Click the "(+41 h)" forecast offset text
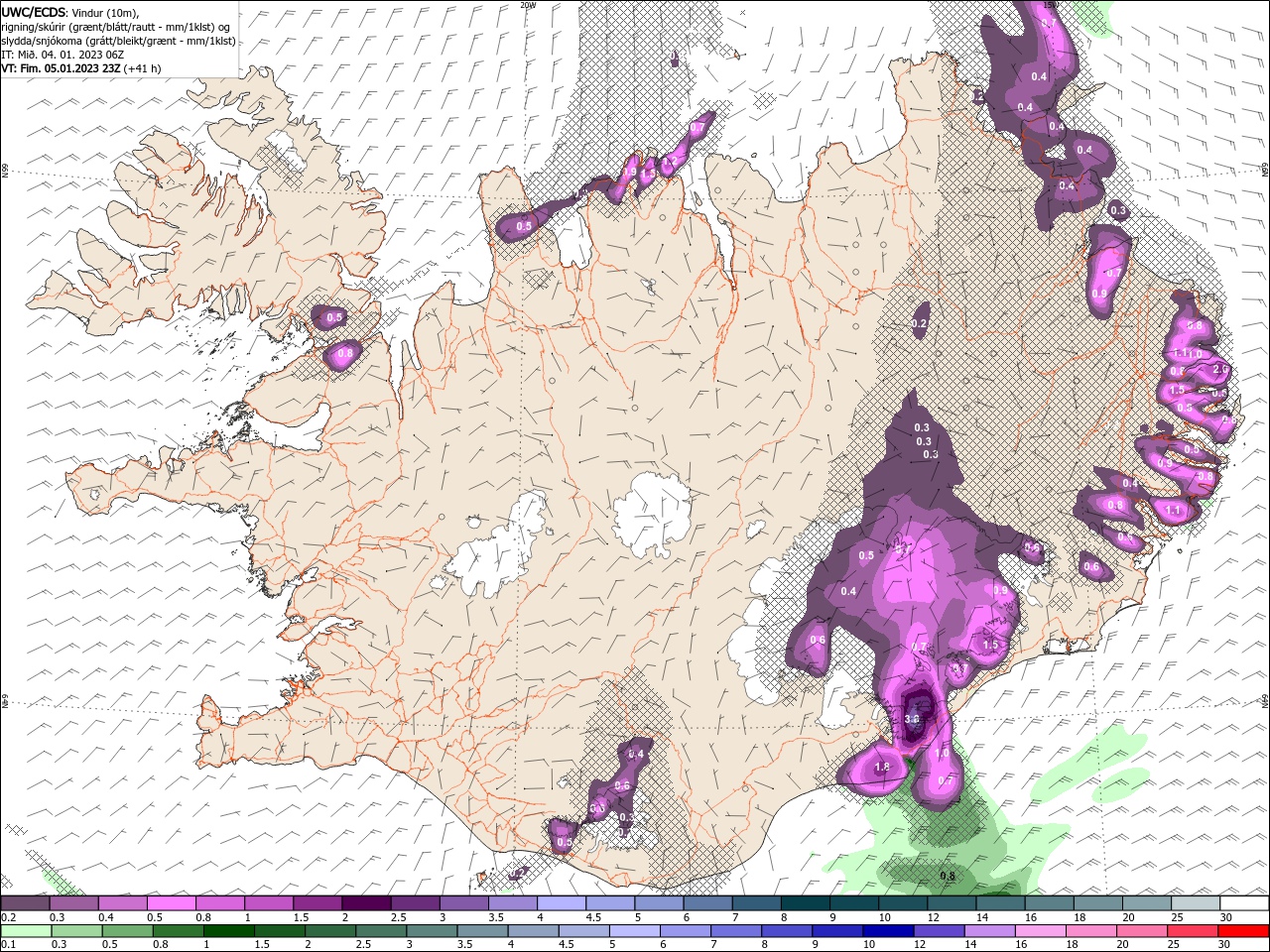 (x=143, y=68)
